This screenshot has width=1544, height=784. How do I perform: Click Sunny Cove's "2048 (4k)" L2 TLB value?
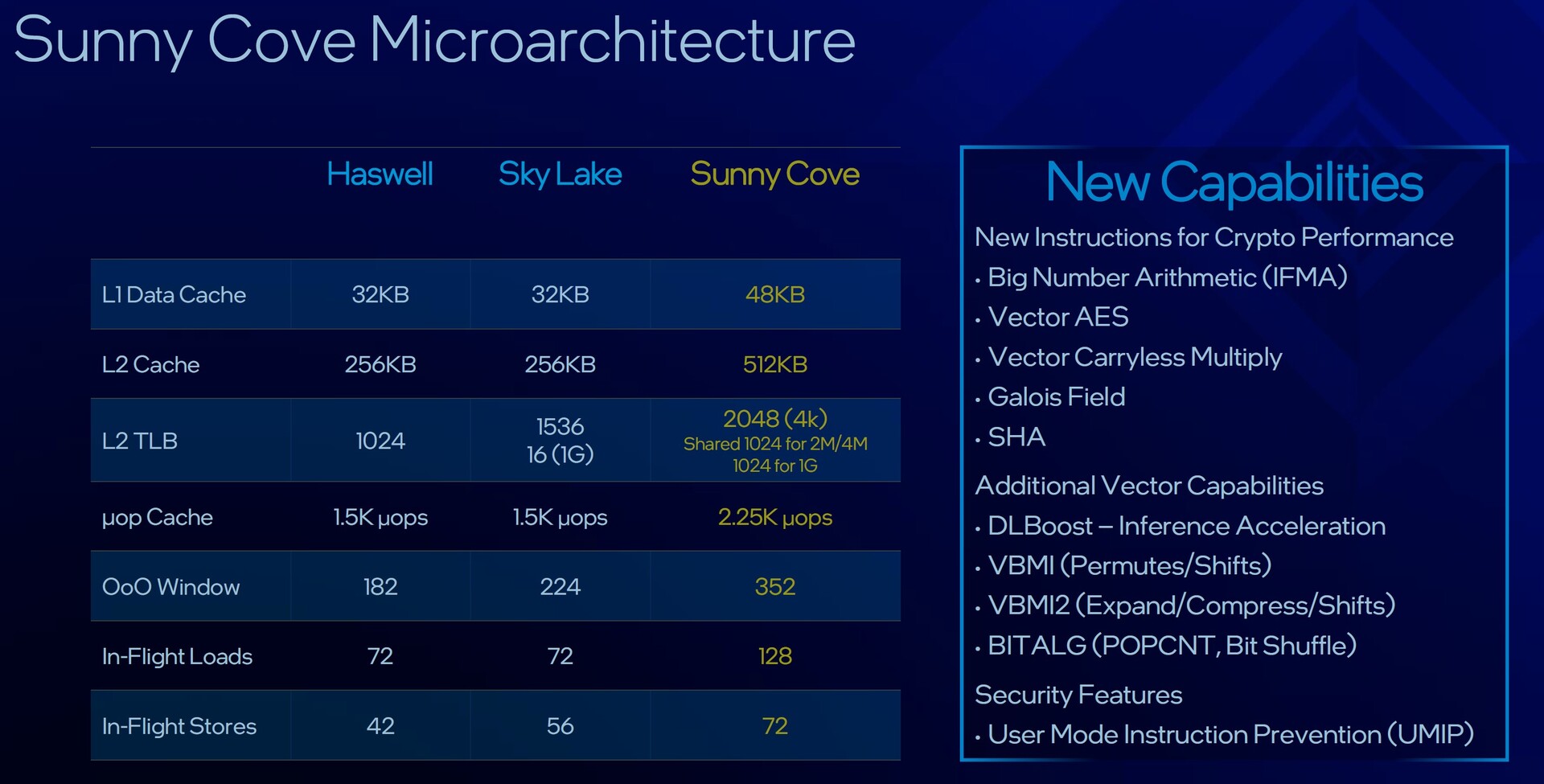775,419
